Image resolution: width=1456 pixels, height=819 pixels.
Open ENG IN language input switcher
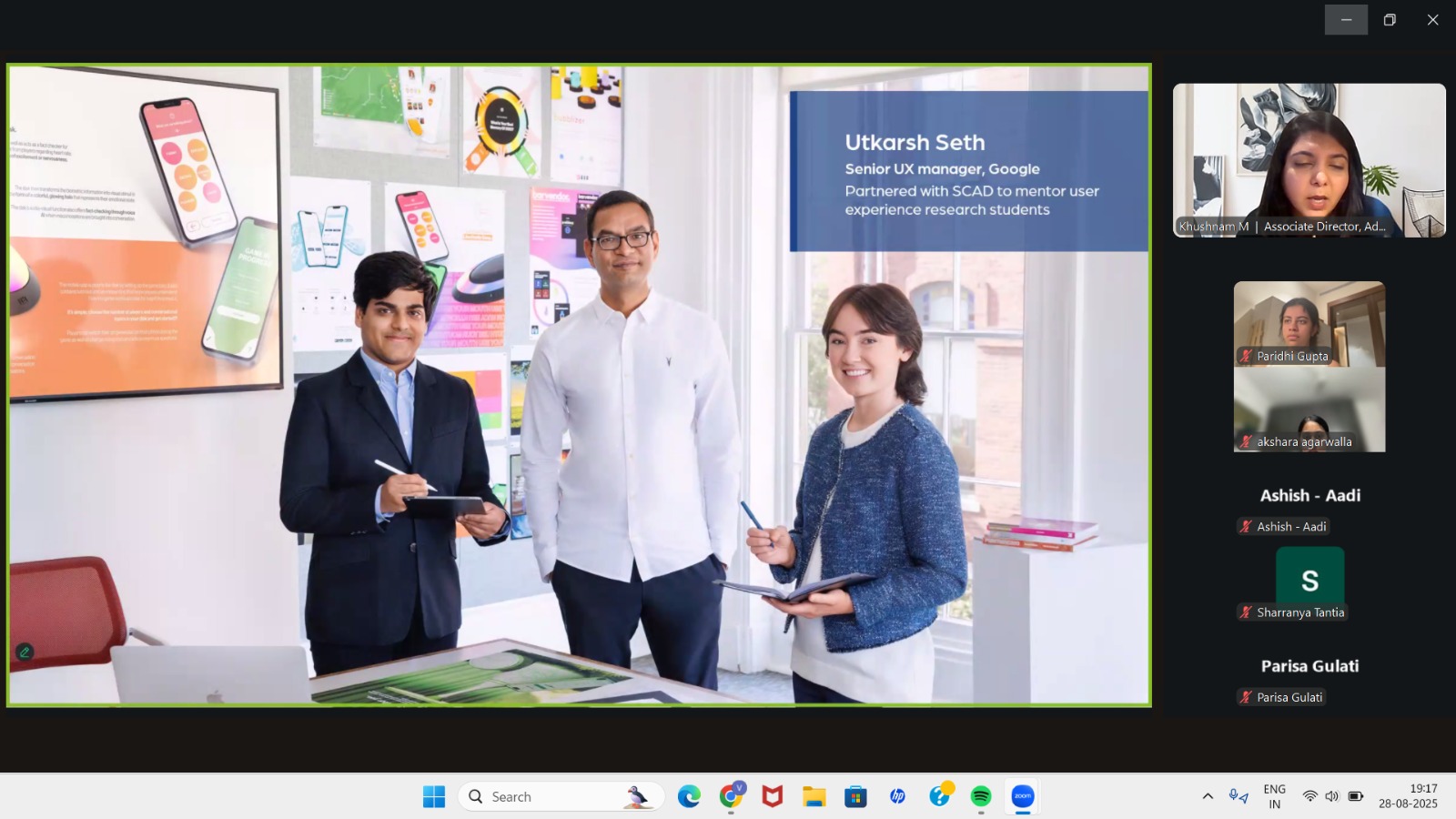(1274, 796)
